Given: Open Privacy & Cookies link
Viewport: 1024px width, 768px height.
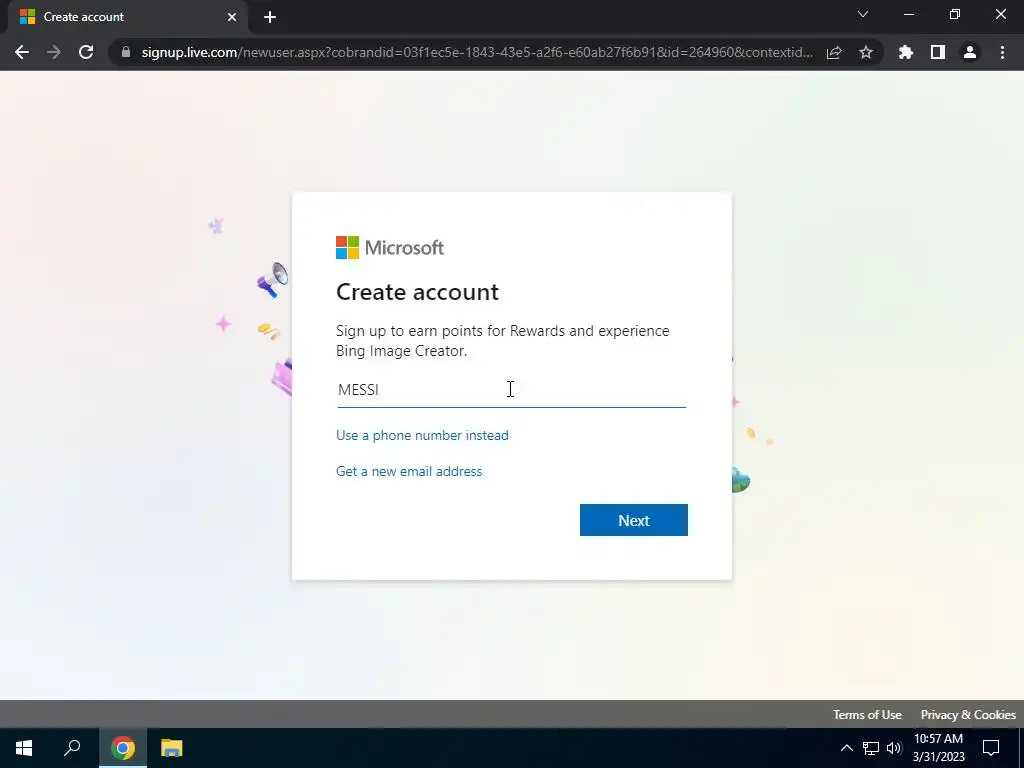Looking at the screenshot, I should 968,714.
